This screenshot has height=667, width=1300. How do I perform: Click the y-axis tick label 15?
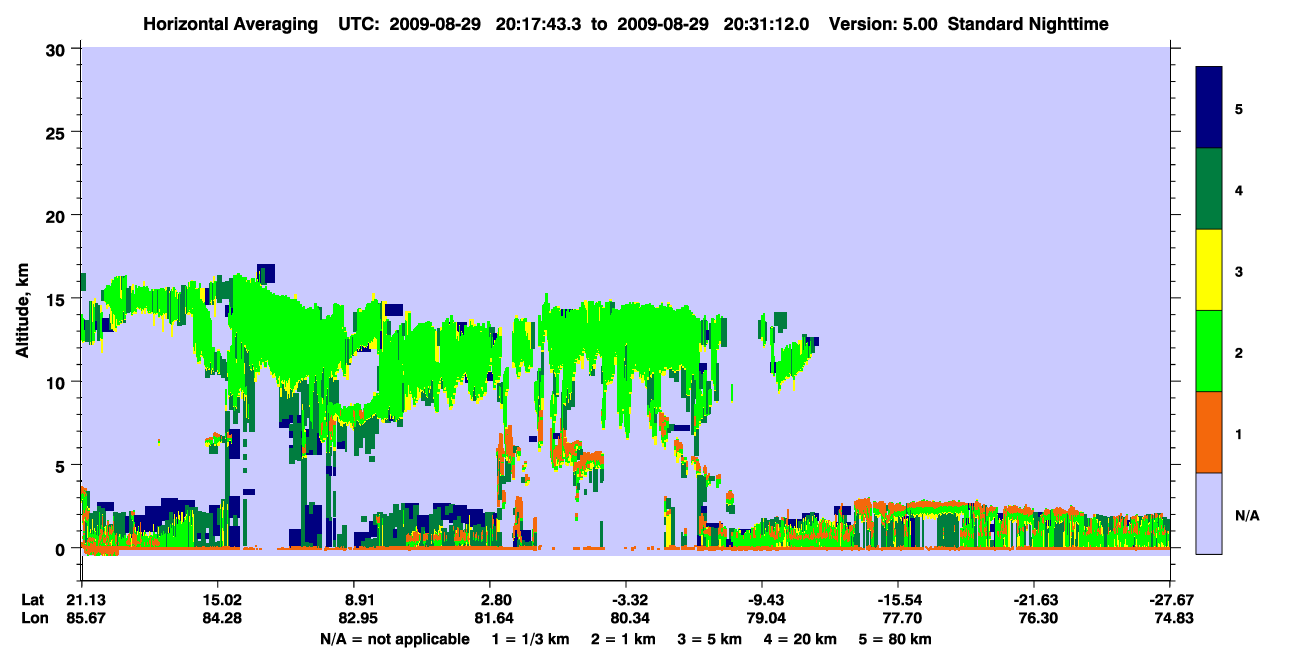coord(57,298)
